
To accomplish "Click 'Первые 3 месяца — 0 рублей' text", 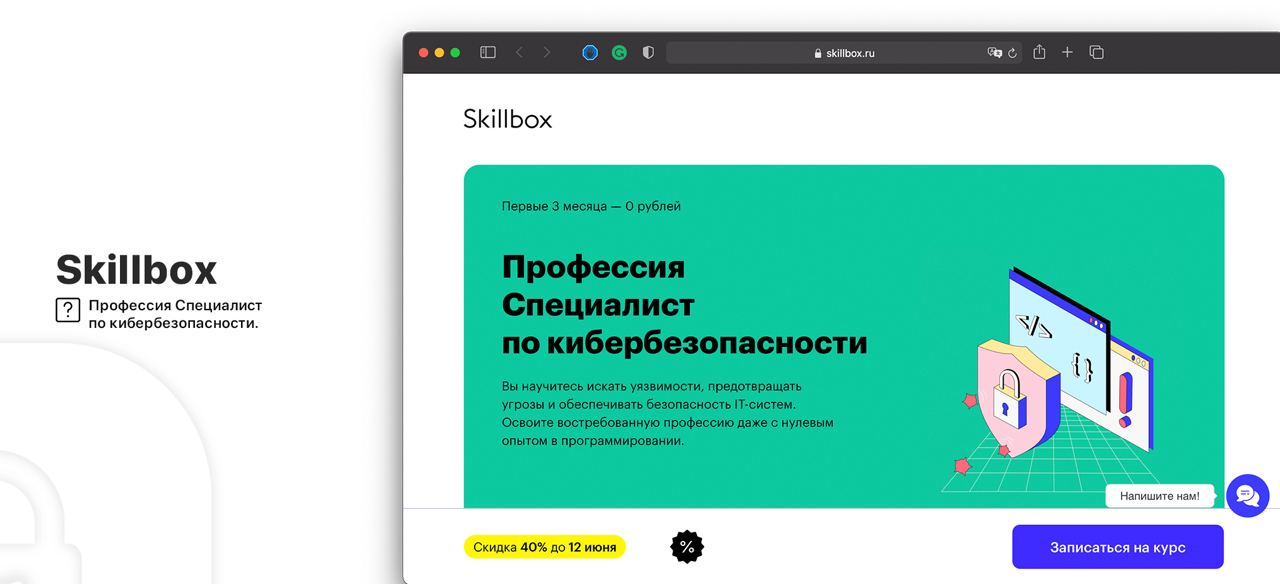I will pyautogui.click(x=591, y=206).
